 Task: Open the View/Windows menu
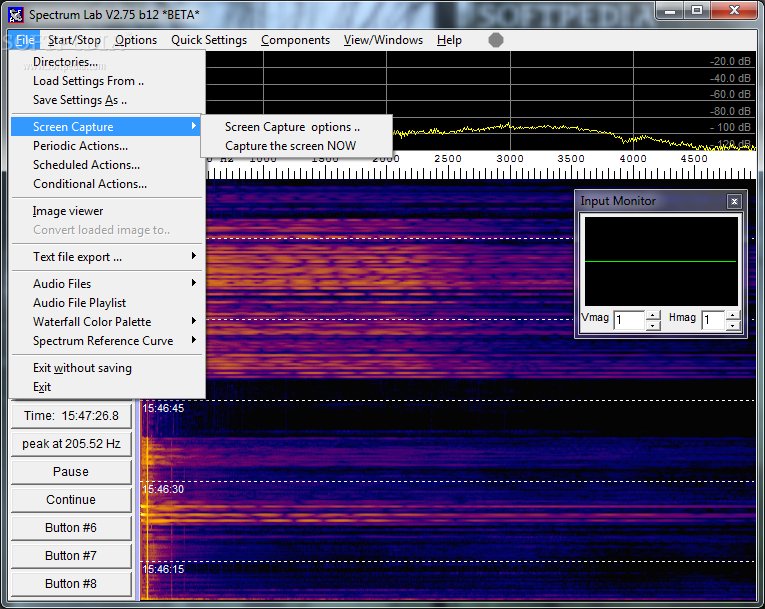coord(383,40)
